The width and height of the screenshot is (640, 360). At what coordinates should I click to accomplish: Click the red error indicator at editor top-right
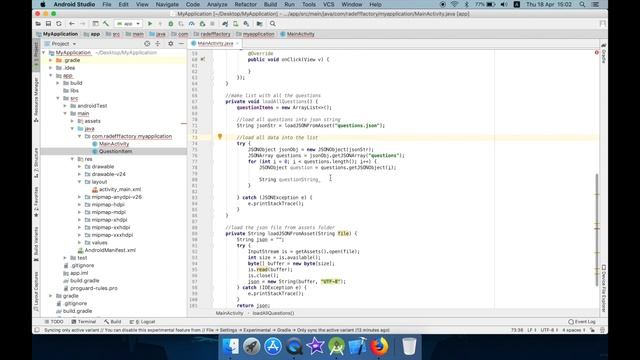coord(597,52)
